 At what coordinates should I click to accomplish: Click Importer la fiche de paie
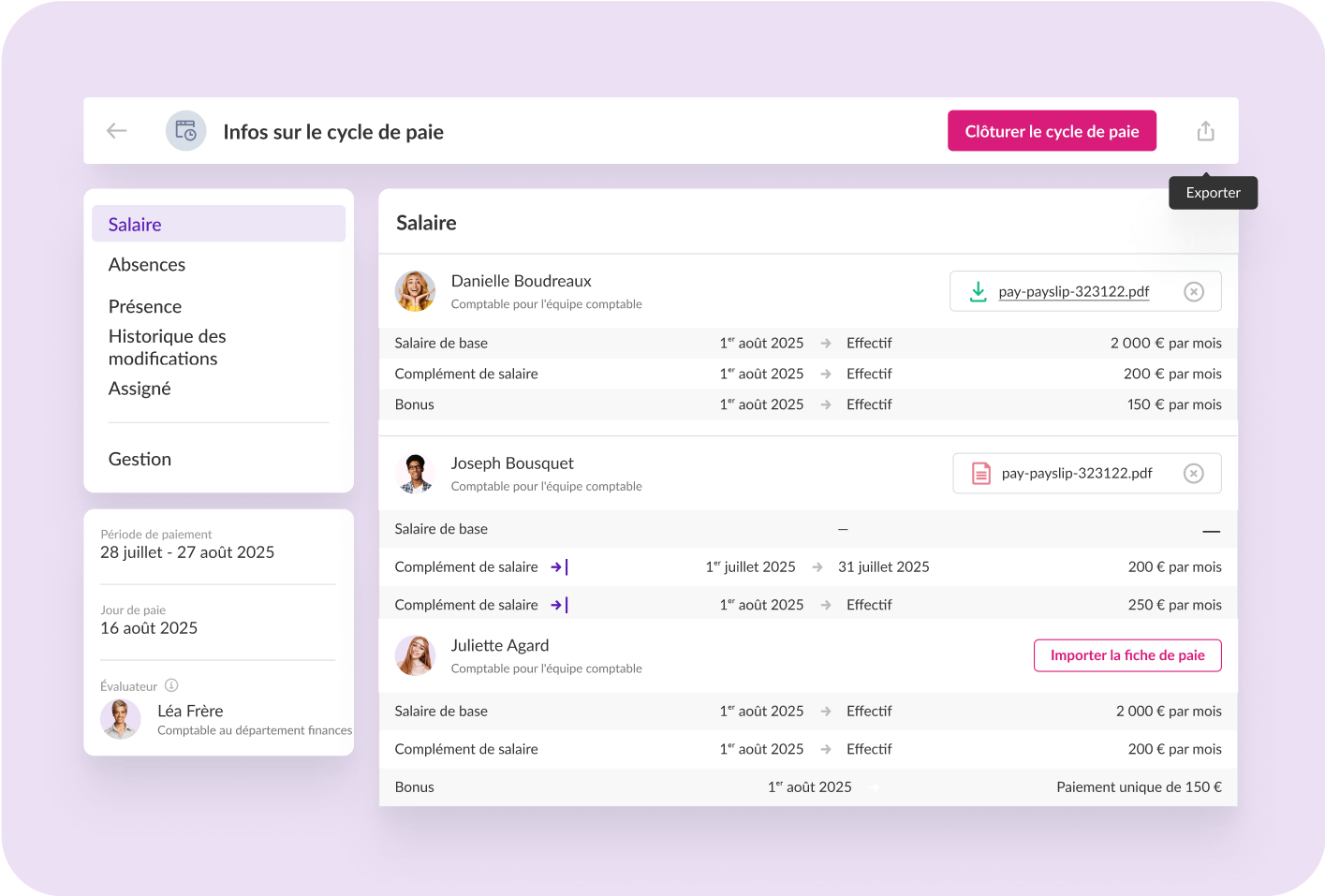(x=1126, y=655)
